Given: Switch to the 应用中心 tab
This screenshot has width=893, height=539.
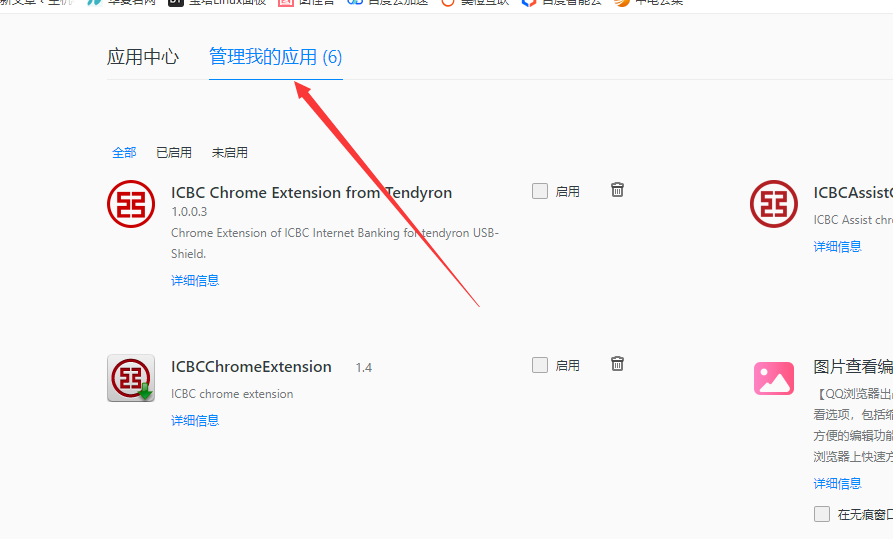Looking at the screenshot, I should pyautogui.click(x=143, y=57).
